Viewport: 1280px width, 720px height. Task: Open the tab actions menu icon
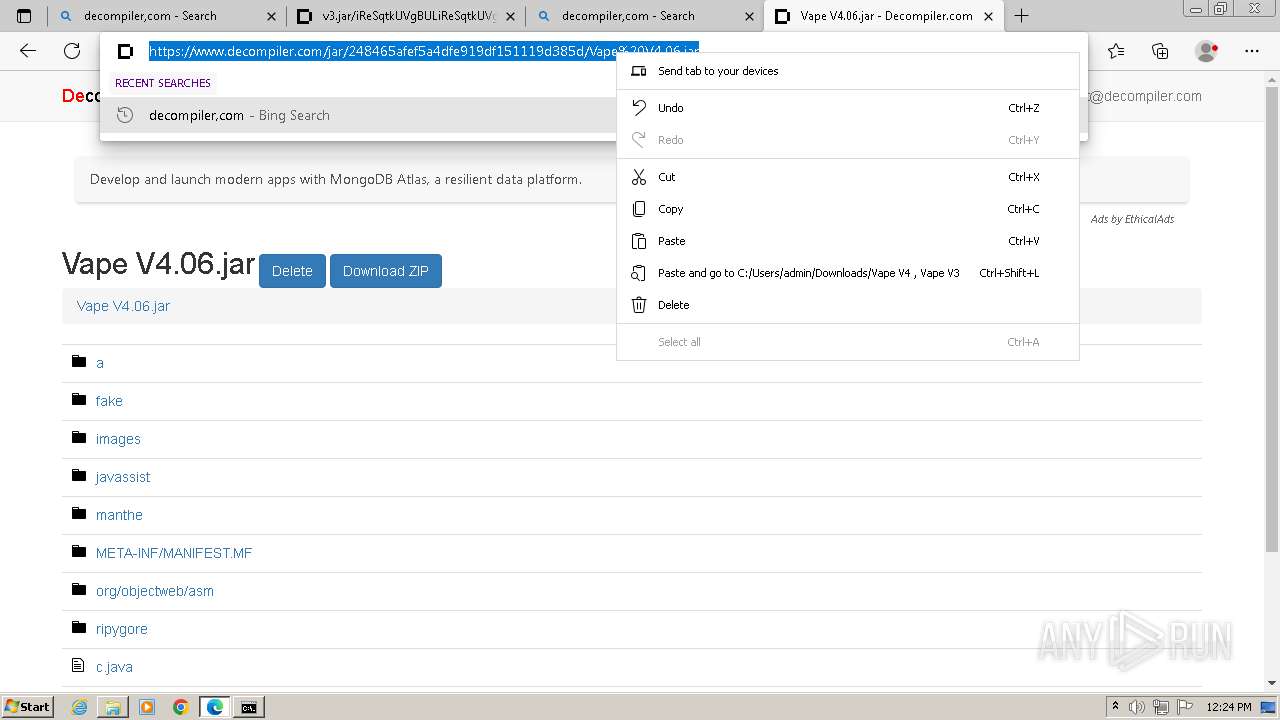[24, 16]
